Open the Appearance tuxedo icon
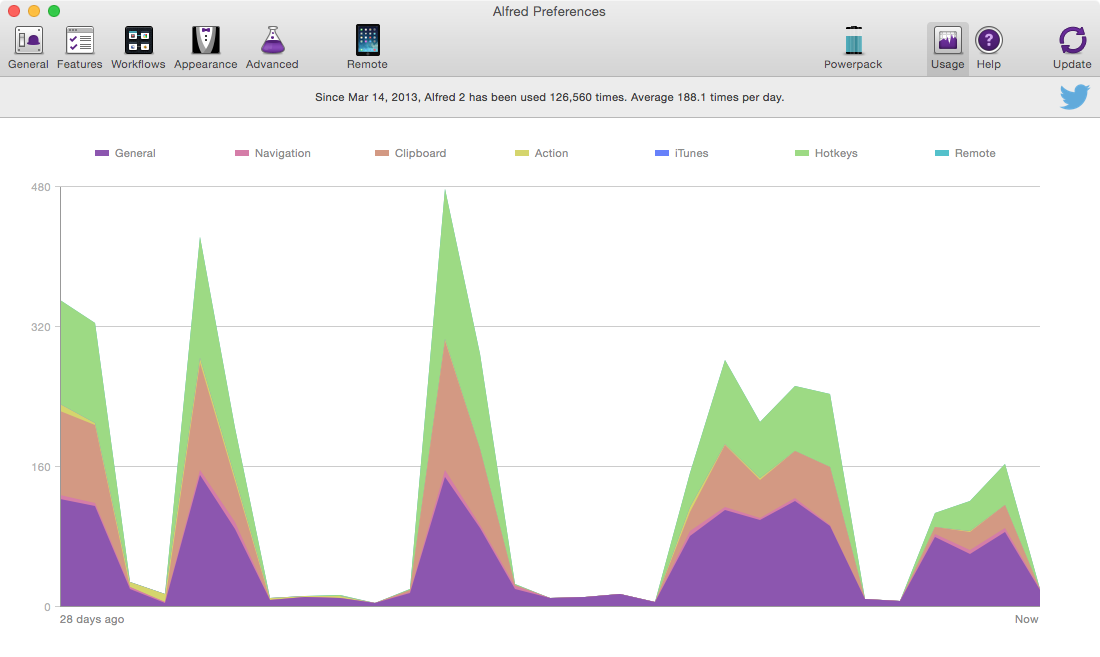Viewport: 1100px width, 657px height. pyautogui.click(x=206, y=41)
